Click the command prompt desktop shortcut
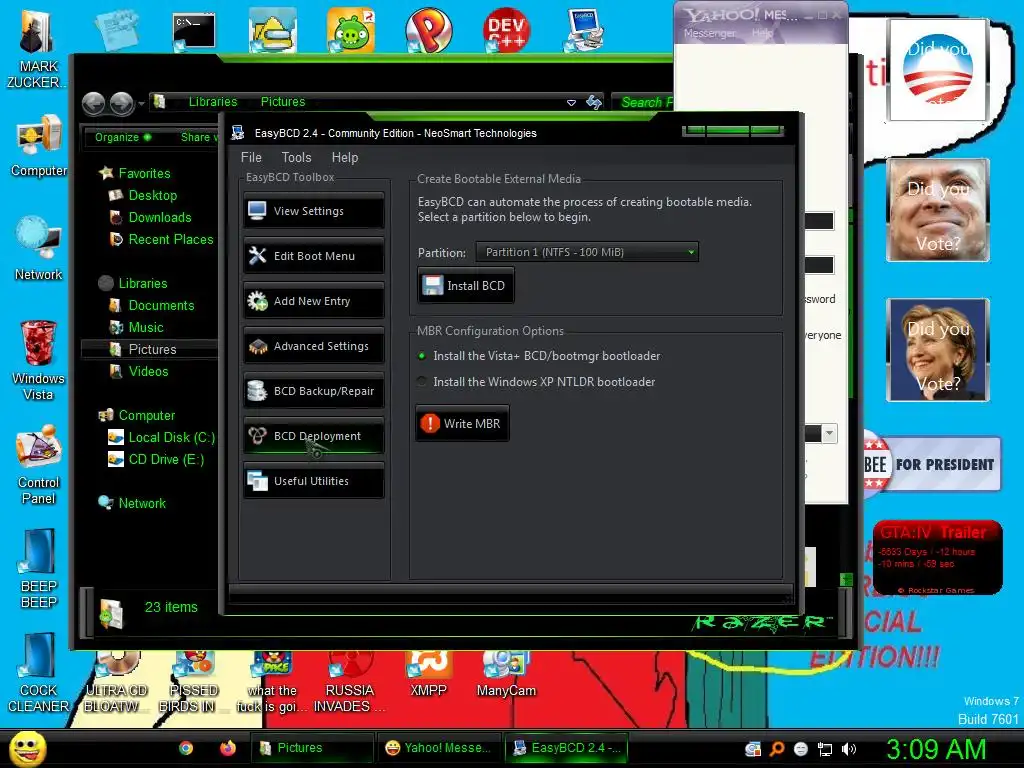This screenshot has height=768, width=1024. tap(193, 32)
